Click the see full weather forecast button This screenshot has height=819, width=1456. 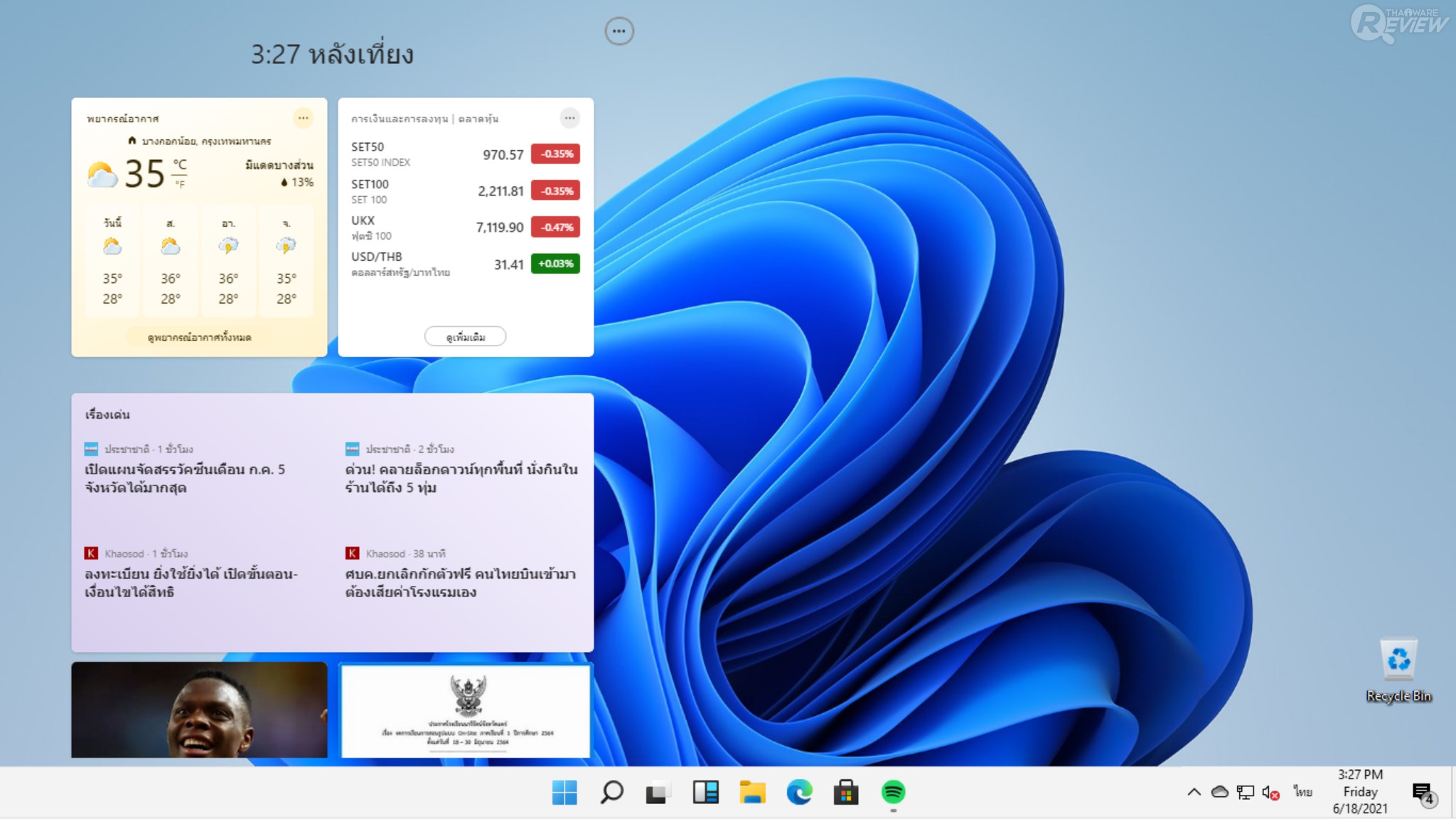[x=199, y=337]
